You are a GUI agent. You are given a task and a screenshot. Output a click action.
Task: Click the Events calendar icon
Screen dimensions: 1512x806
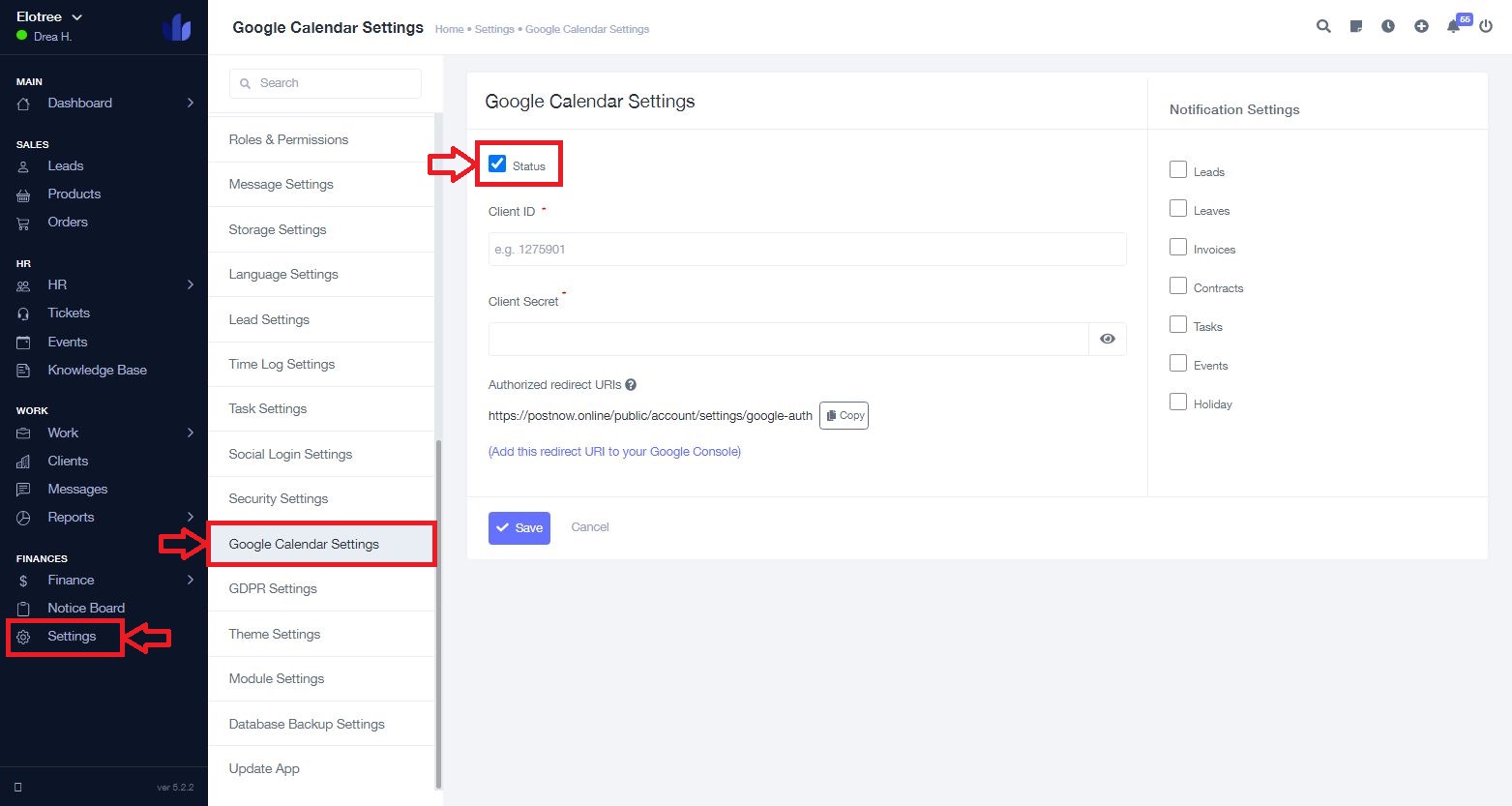point(23,343)
